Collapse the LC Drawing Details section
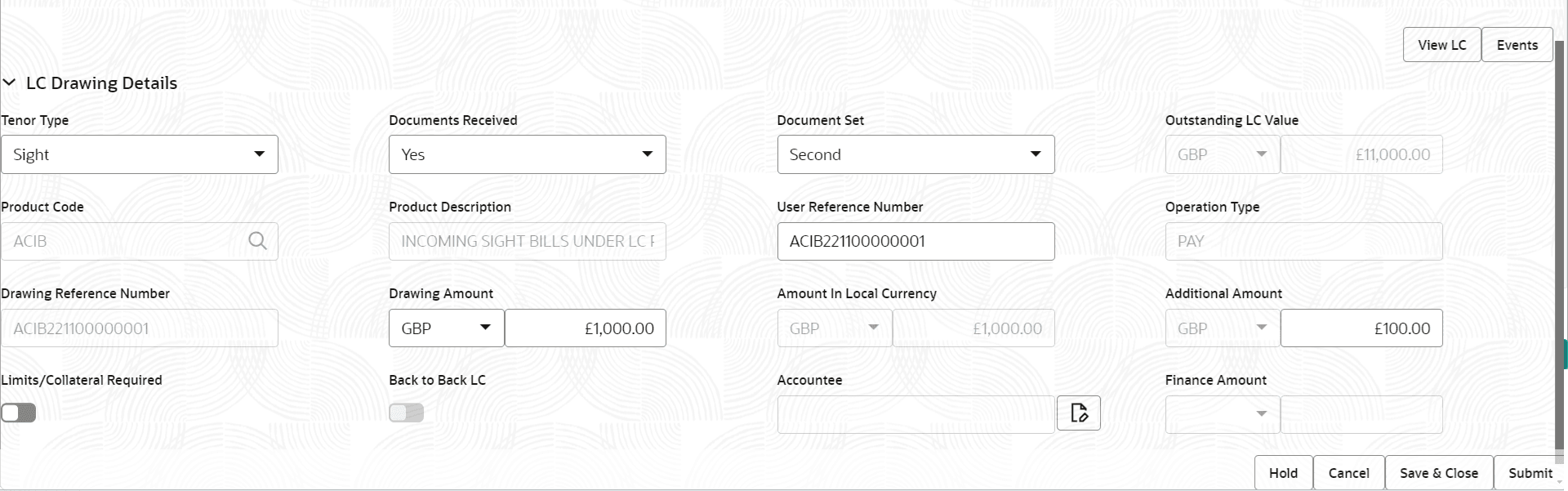Viewport: 1568px width, 491px height. click(x=11, y=82)
